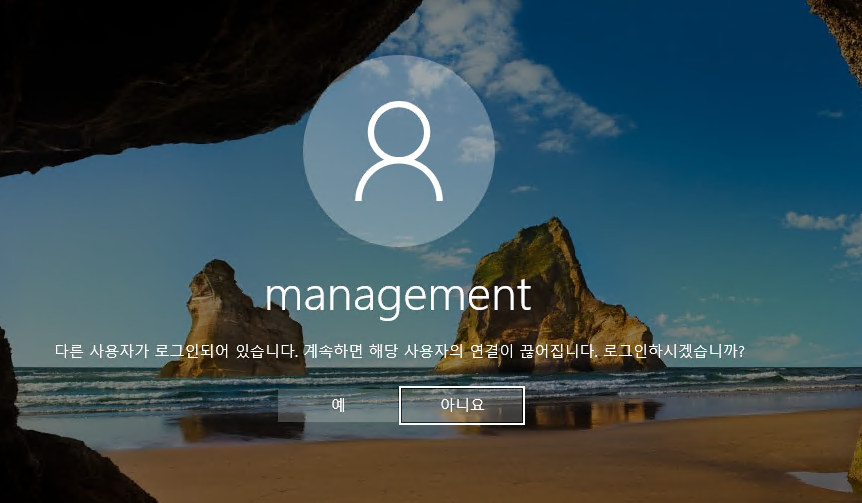Click the management account name

click(x=399, y=297)
